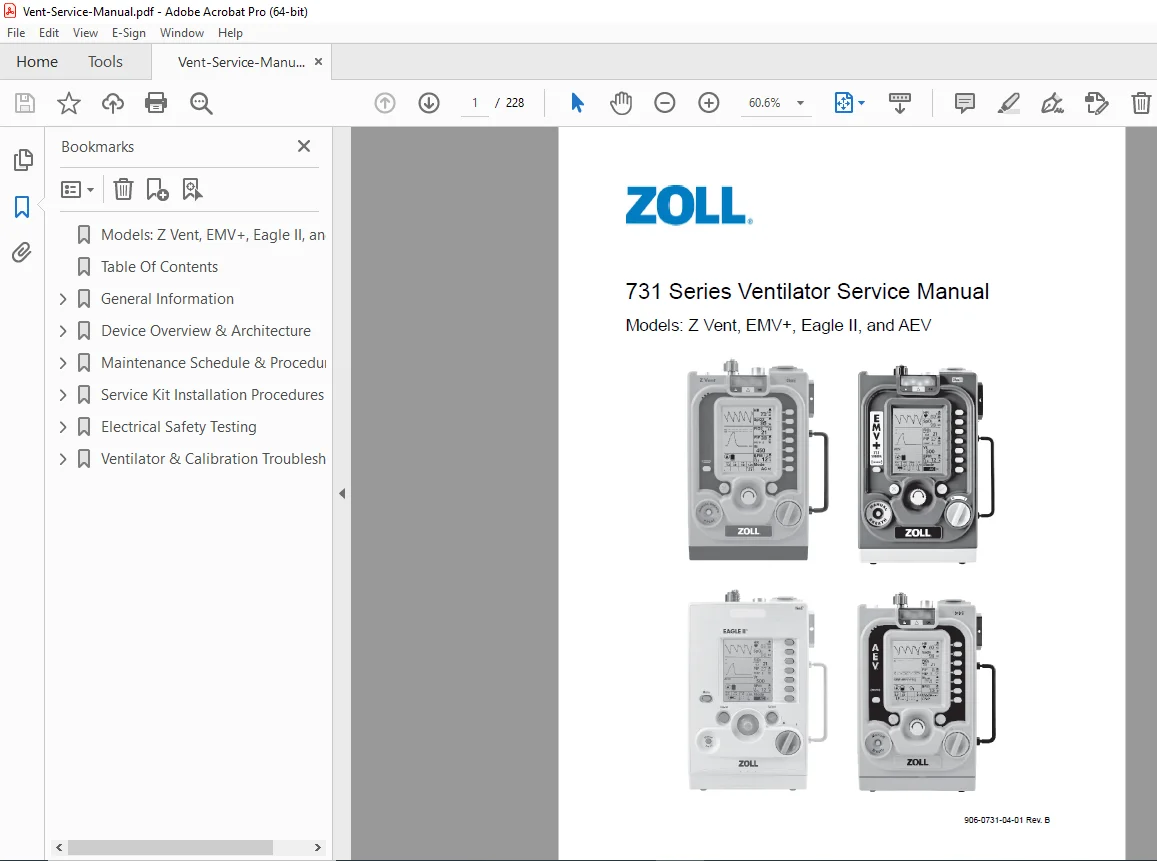Open the Table Of Contents bookmark
The width and height of the screenshot is (1157, 861).
159,267
